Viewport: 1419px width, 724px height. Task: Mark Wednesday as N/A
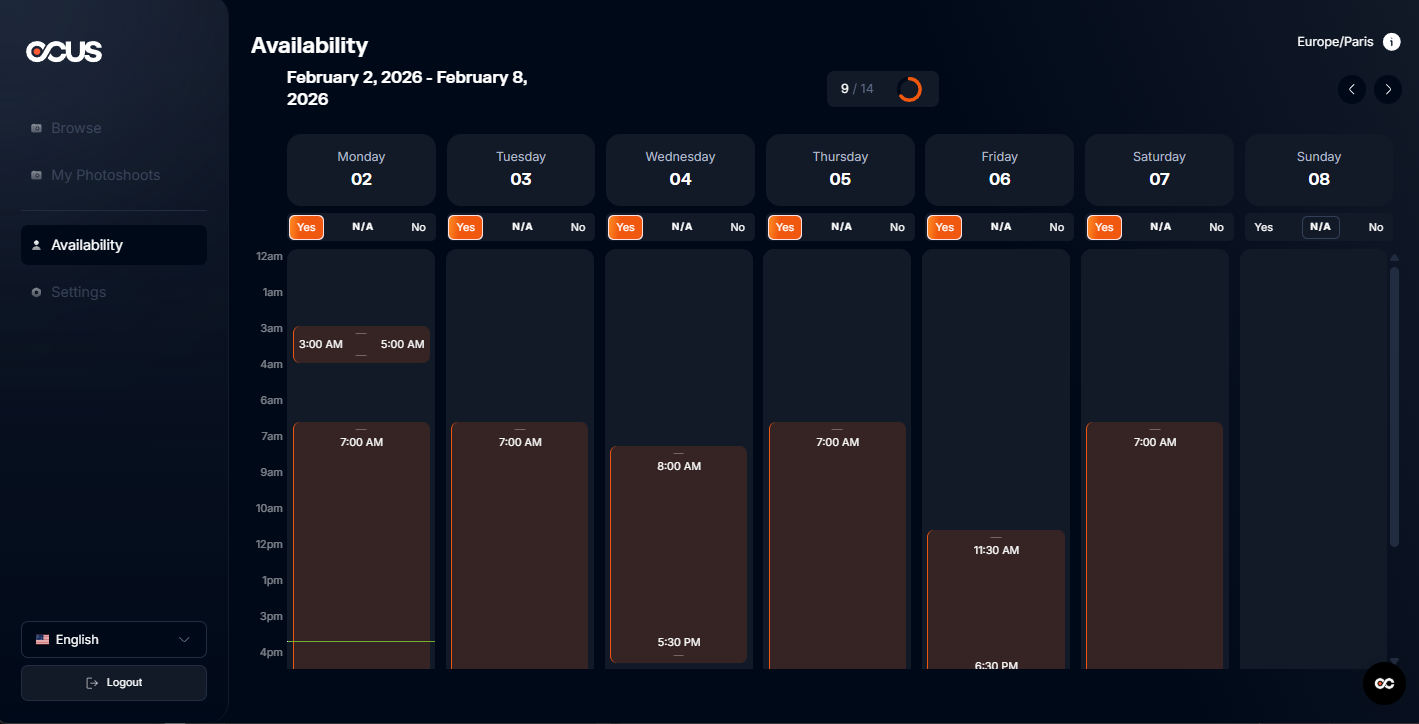click(682, 227)
